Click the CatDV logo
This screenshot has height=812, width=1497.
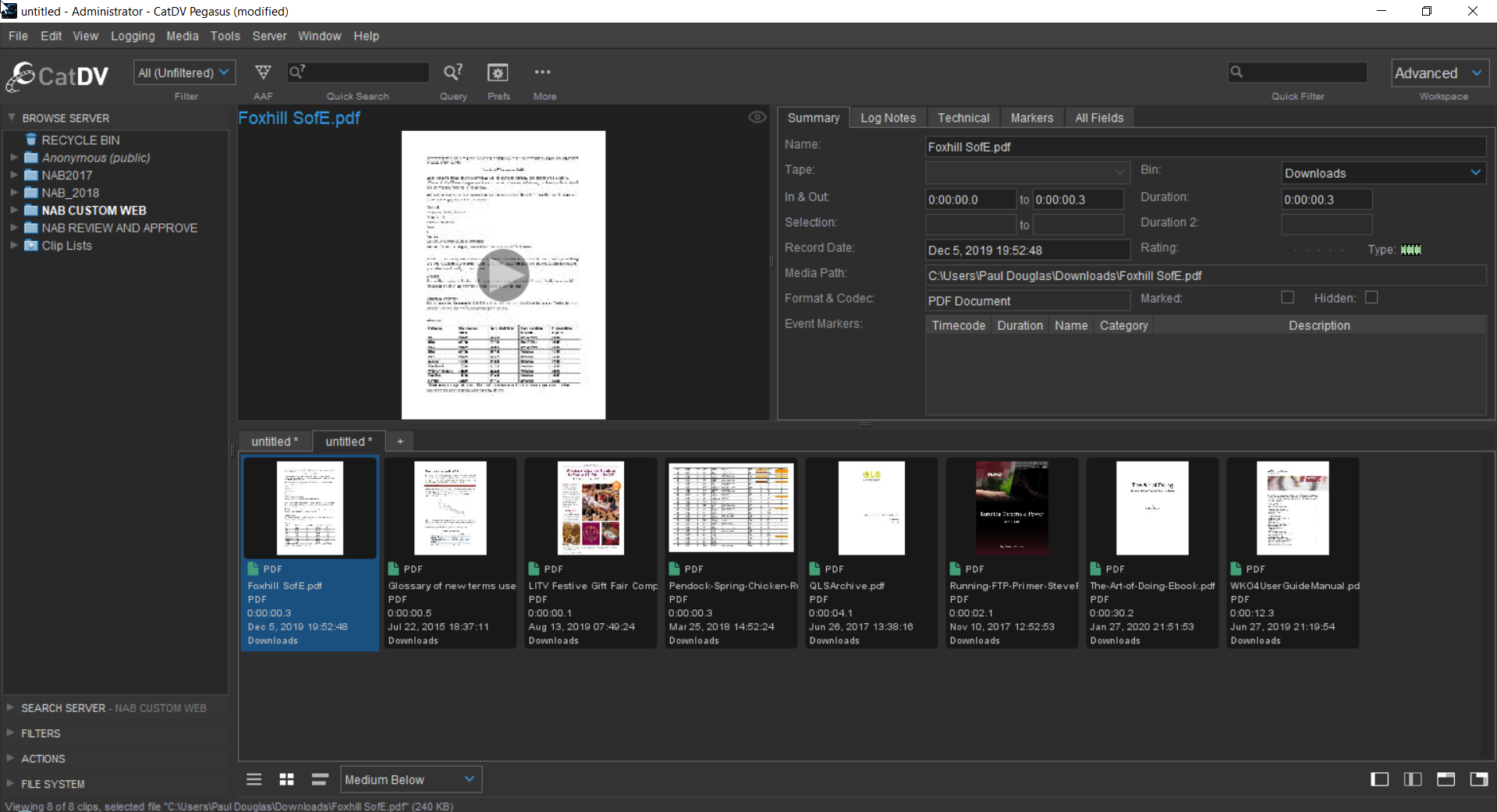[58, 76]
